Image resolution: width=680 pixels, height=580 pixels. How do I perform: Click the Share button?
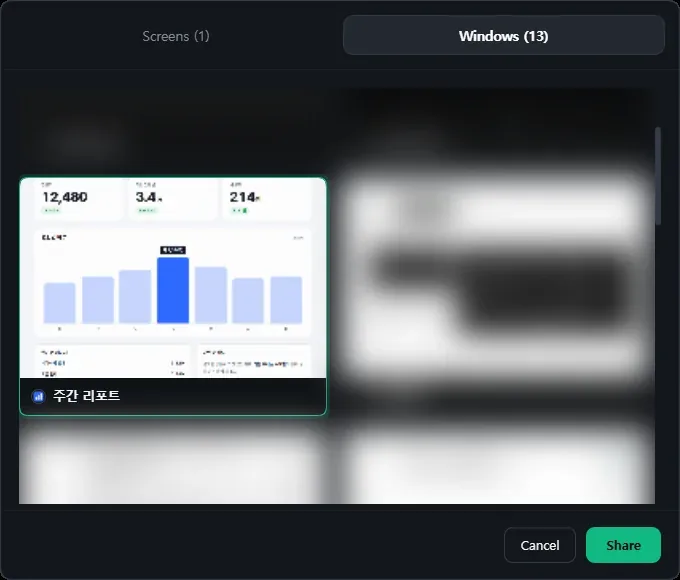pyautogui.click(x=623, y=545)
